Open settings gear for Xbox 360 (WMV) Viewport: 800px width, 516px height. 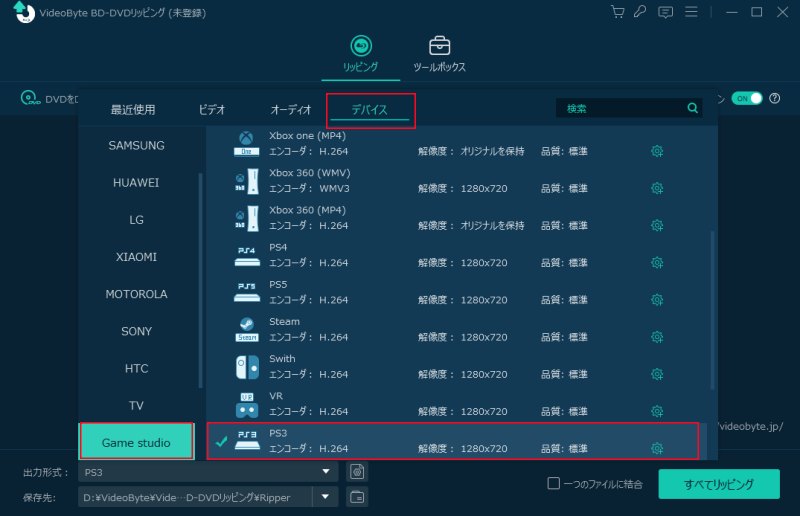coord(657,188)
